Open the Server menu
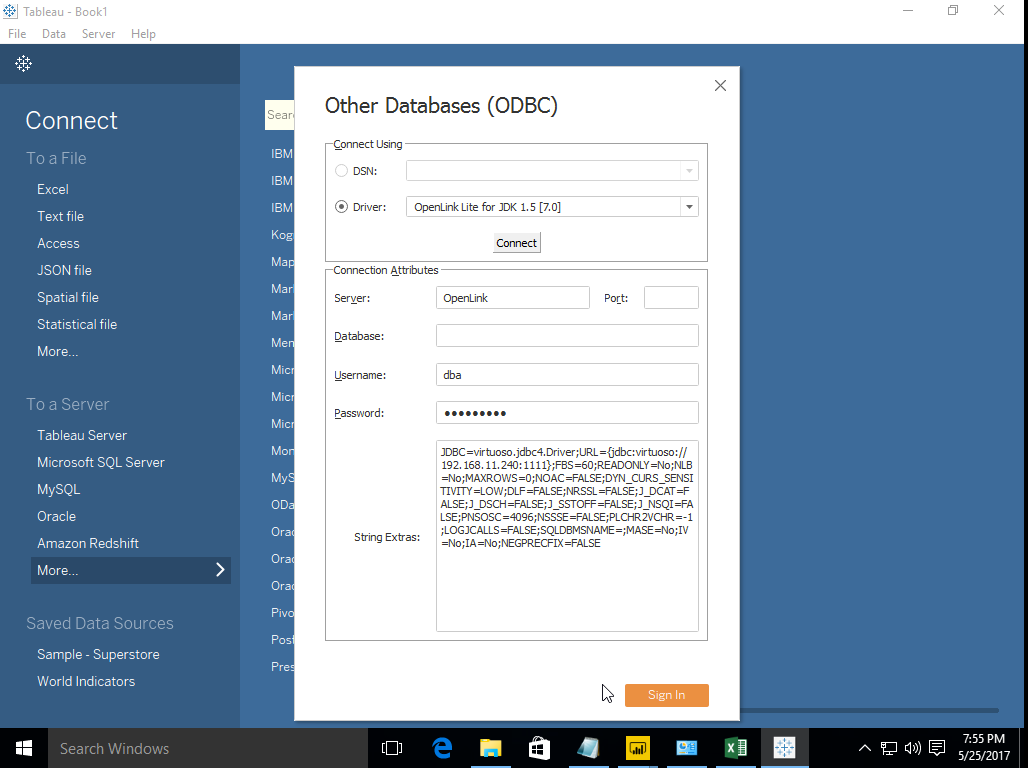 coord(98,33)
